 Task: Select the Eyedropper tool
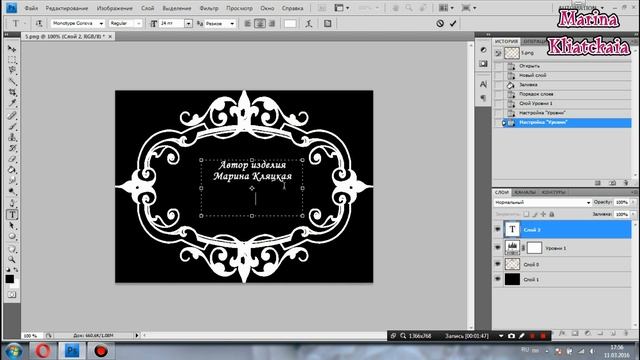click(12, 103)
